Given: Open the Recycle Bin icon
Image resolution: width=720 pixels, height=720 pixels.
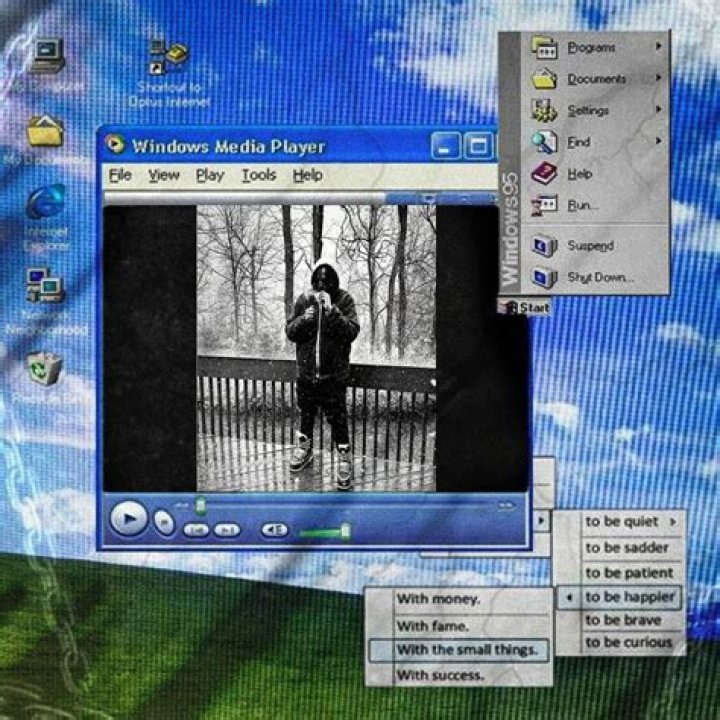Looking at the screenshot, I should pos(45,368).
